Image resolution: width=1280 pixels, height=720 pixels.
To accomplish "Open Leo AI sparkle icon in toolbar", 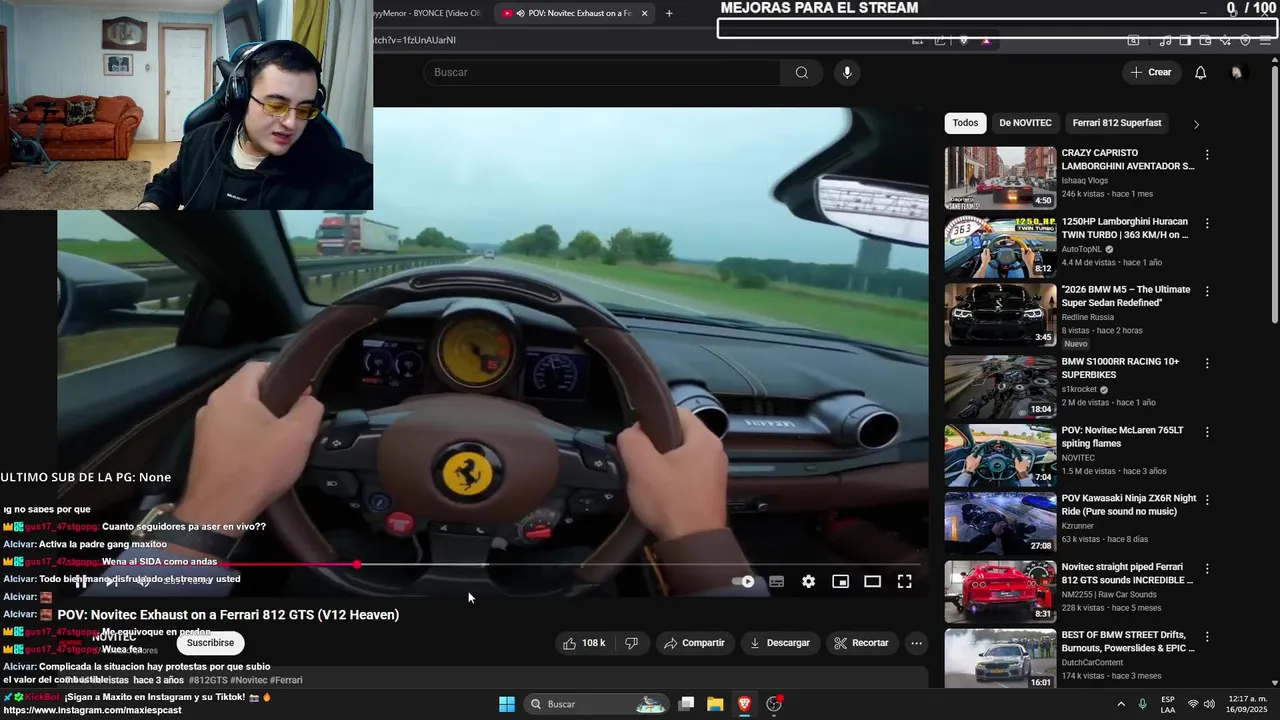I will coord(1225,41).
